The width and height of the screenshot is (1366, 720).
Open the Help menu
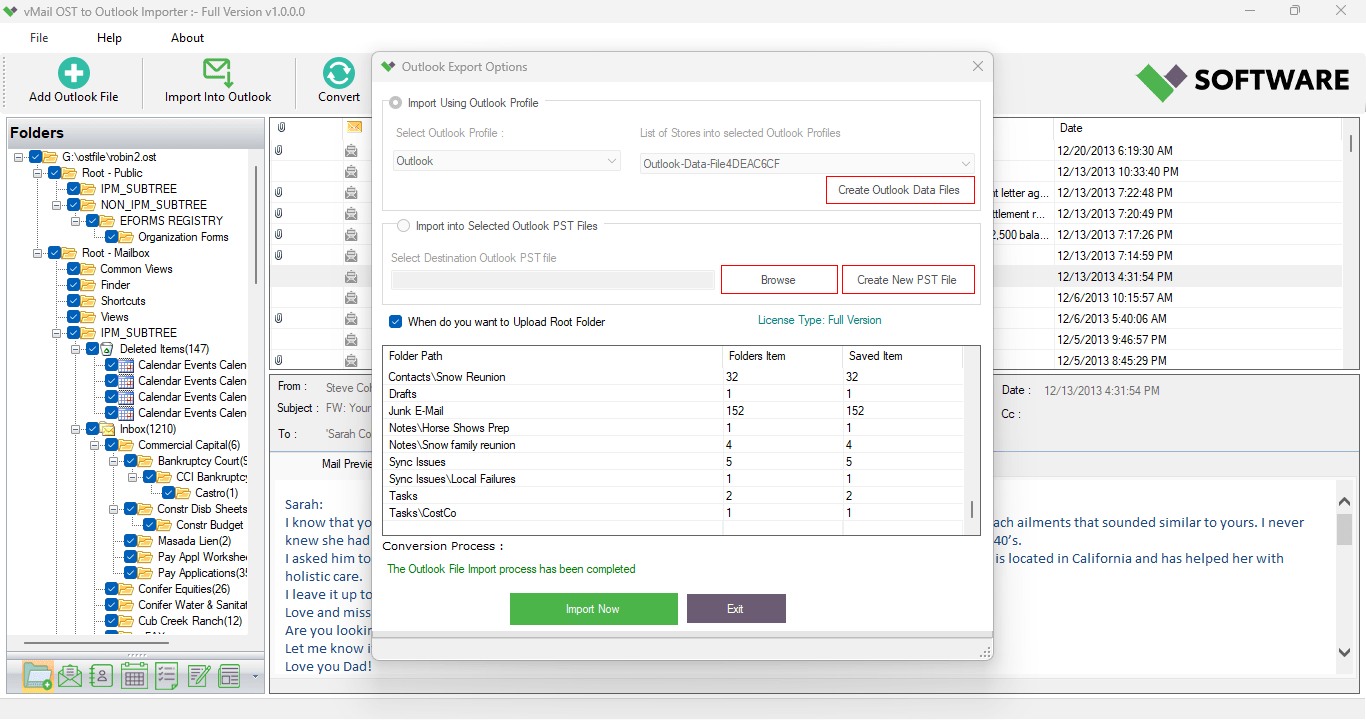(109, 38)
